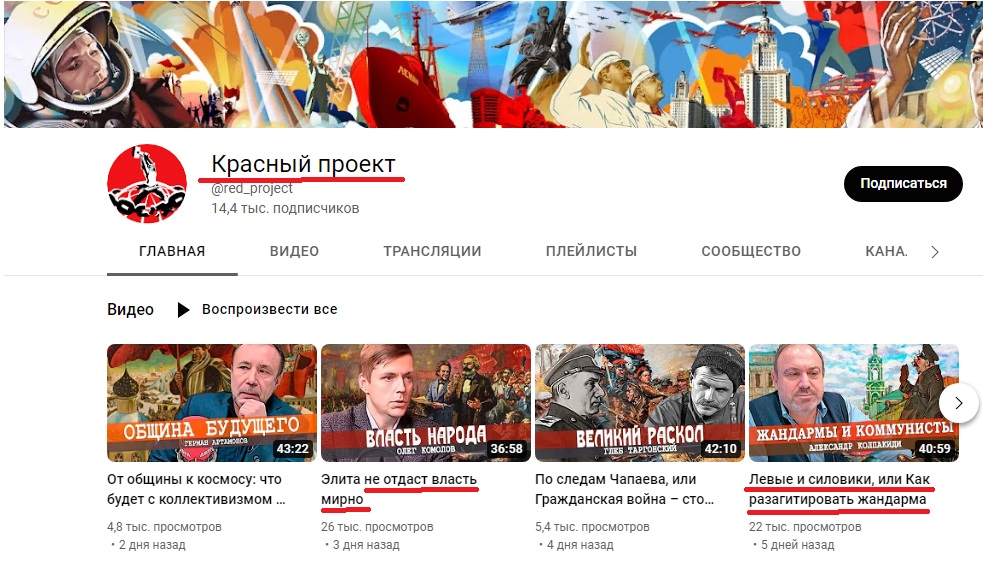Click the play-all triangle icon
This screenshot has height=574, width=983.
[x=183, y=310]
